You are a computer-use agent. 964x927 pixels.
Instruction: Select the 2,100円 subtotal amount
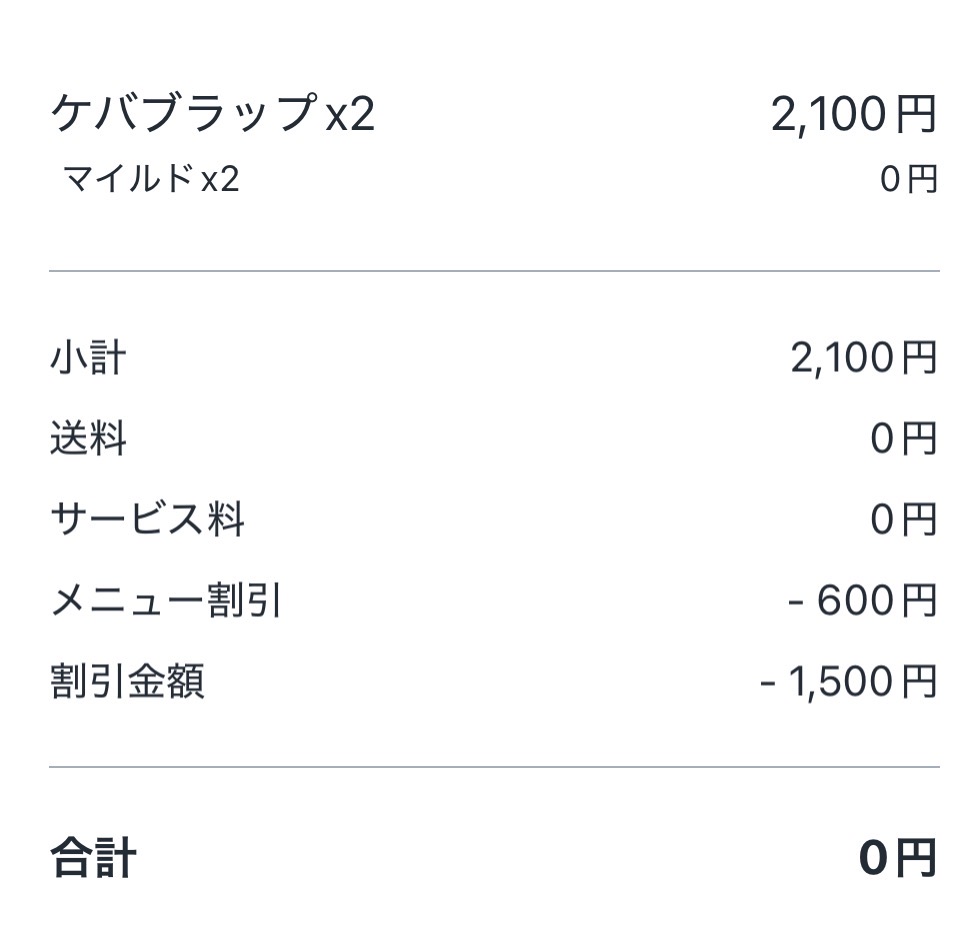(863, 357)
